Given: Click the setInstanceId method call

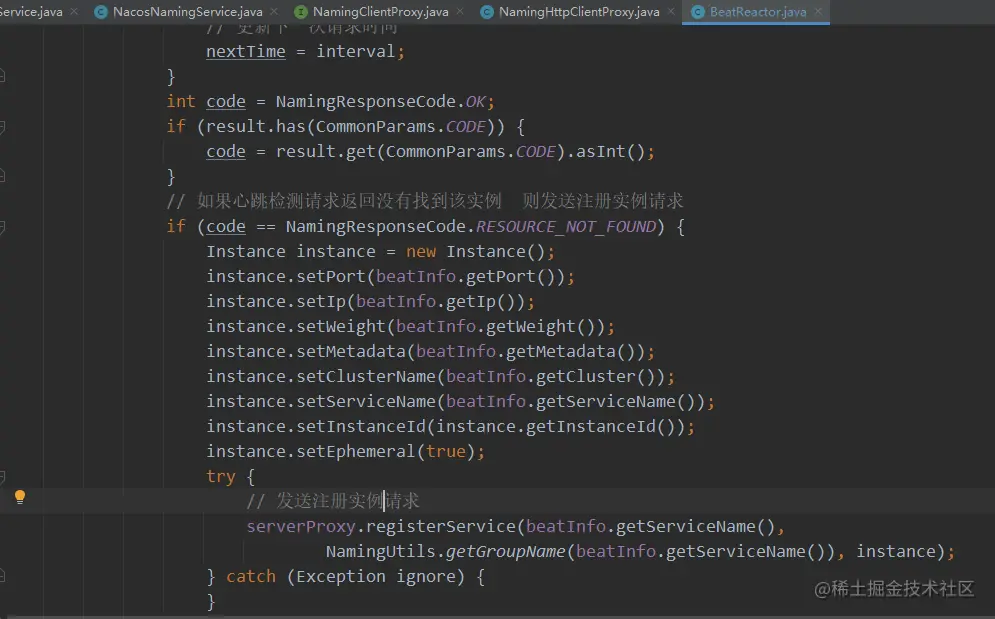Looking at the screenshot, I should (360, 427).
